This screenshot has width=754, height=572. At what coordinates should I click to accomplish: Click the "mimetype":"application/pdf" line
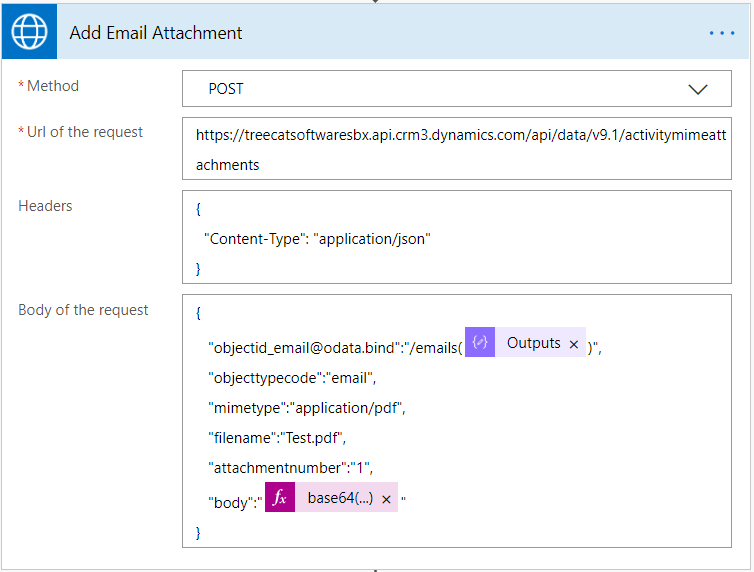tap(307, 408)
